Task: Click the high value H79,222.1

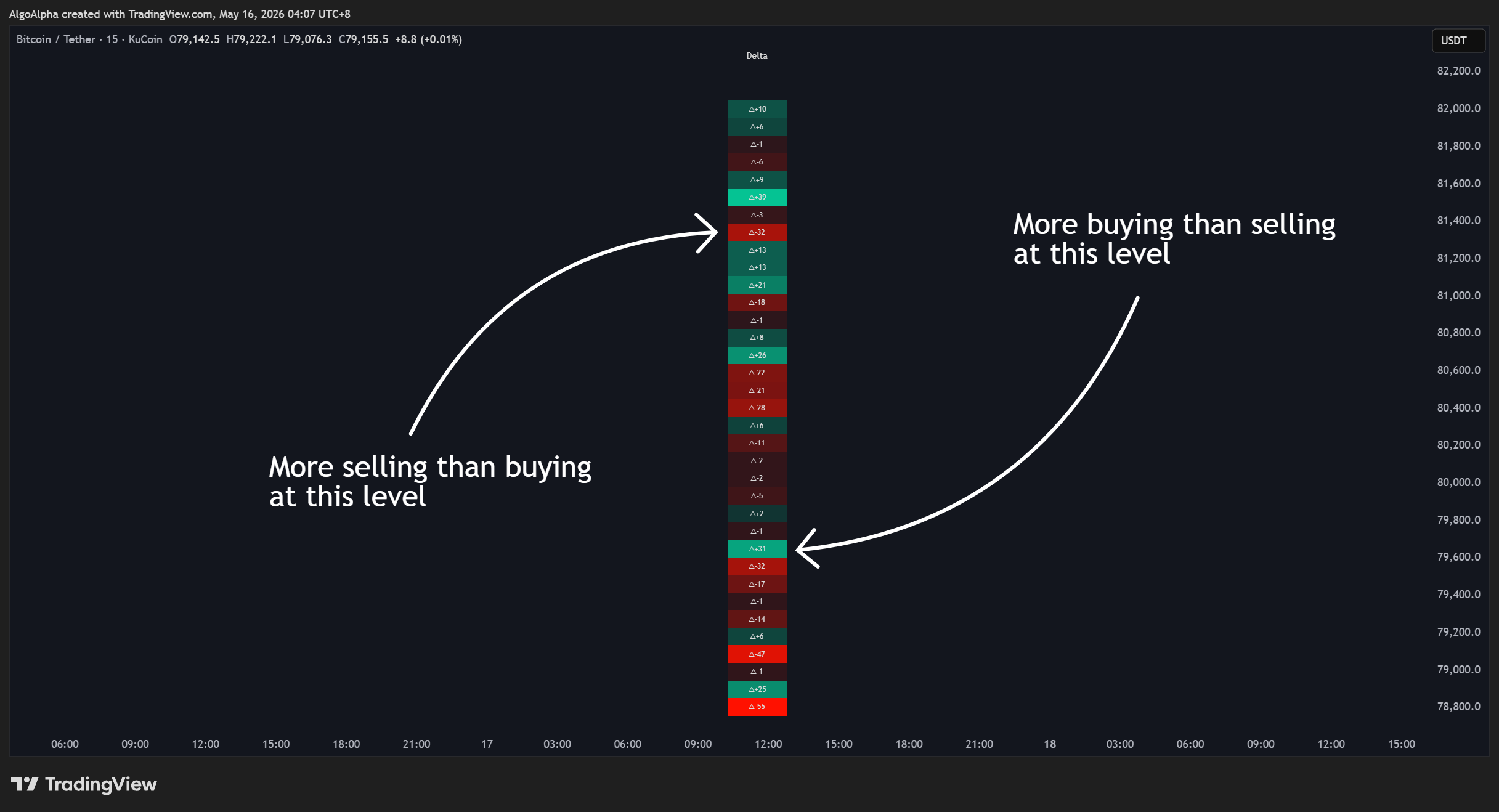Action: point(251,39)
